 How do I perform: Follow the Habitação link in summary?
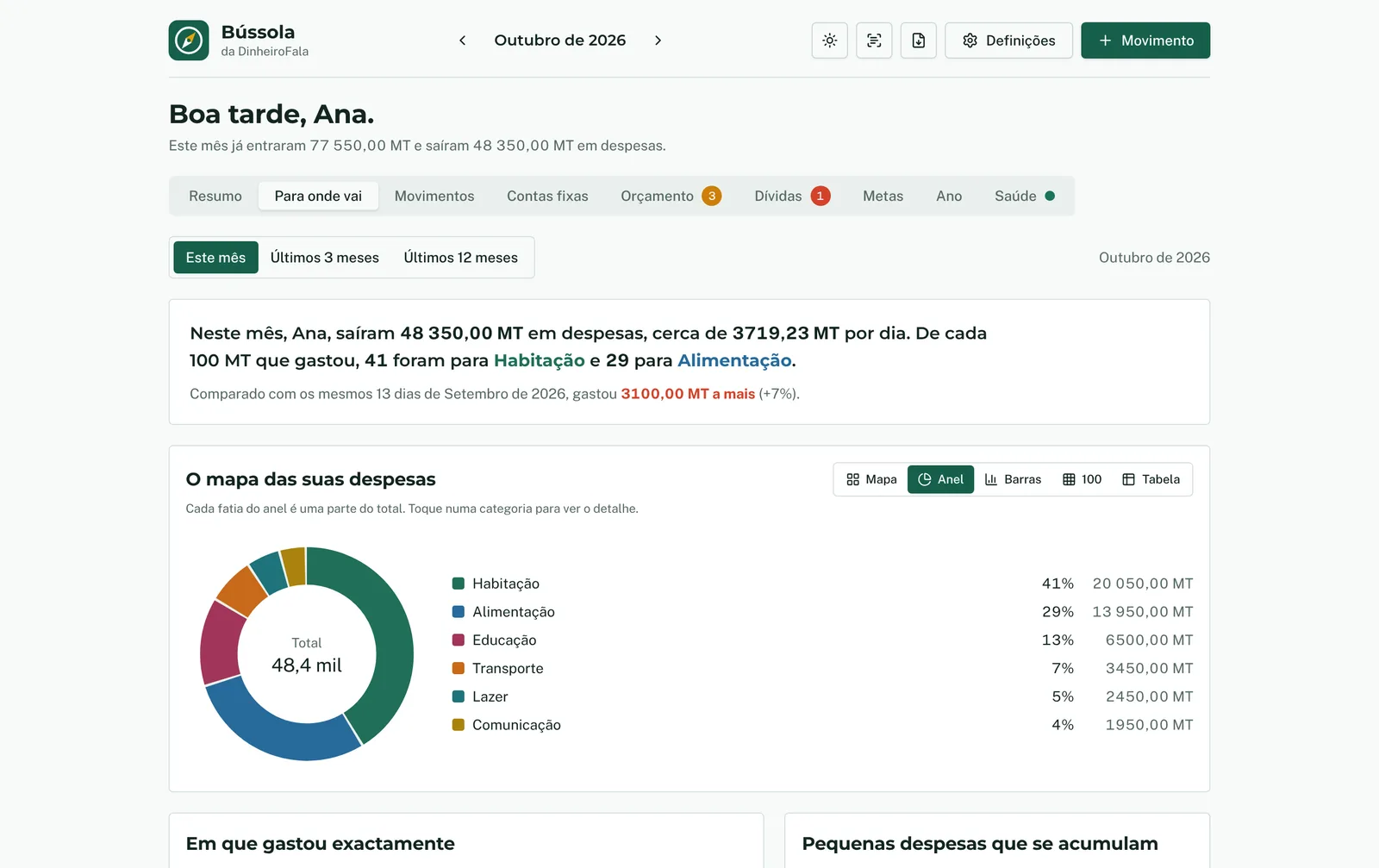click(x=540, y=360)
